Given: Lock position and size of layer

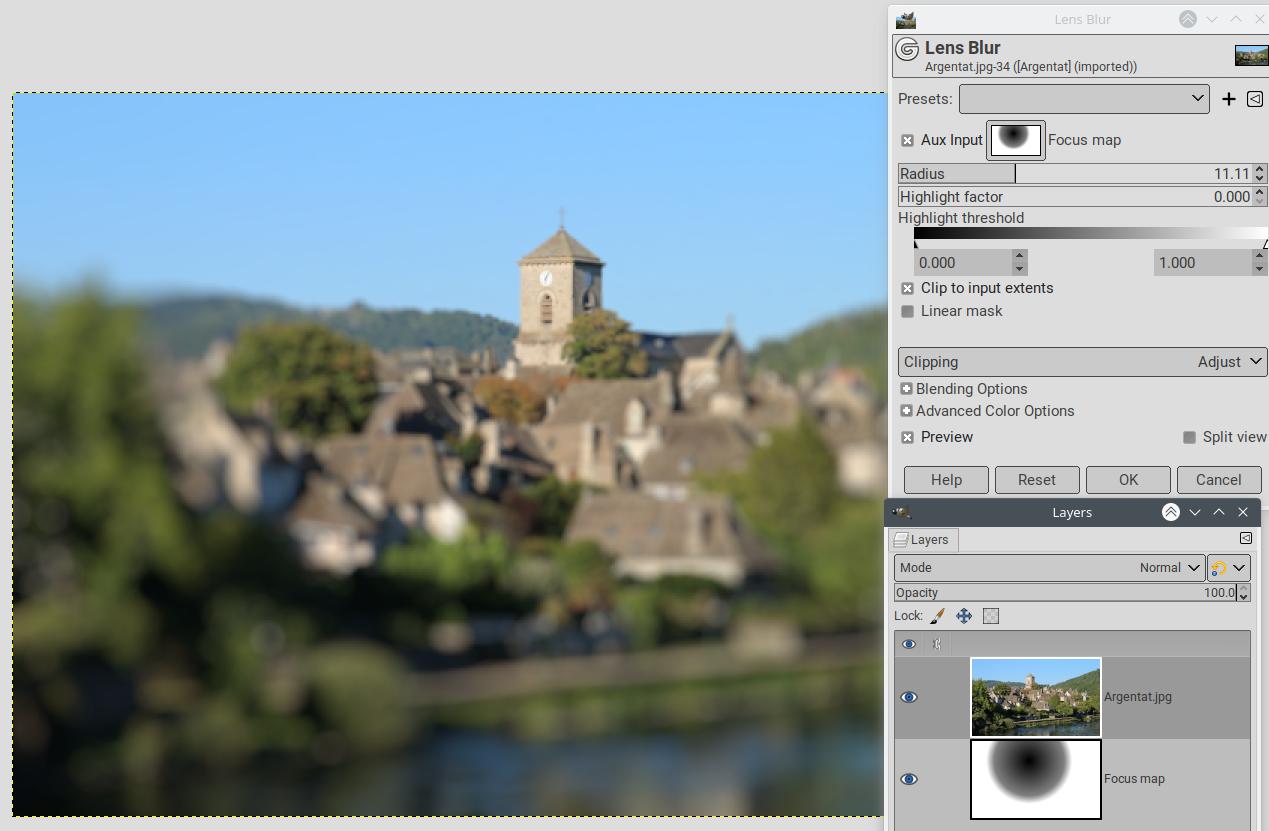Looking at the screenshot, I should (x=964, y=616).
